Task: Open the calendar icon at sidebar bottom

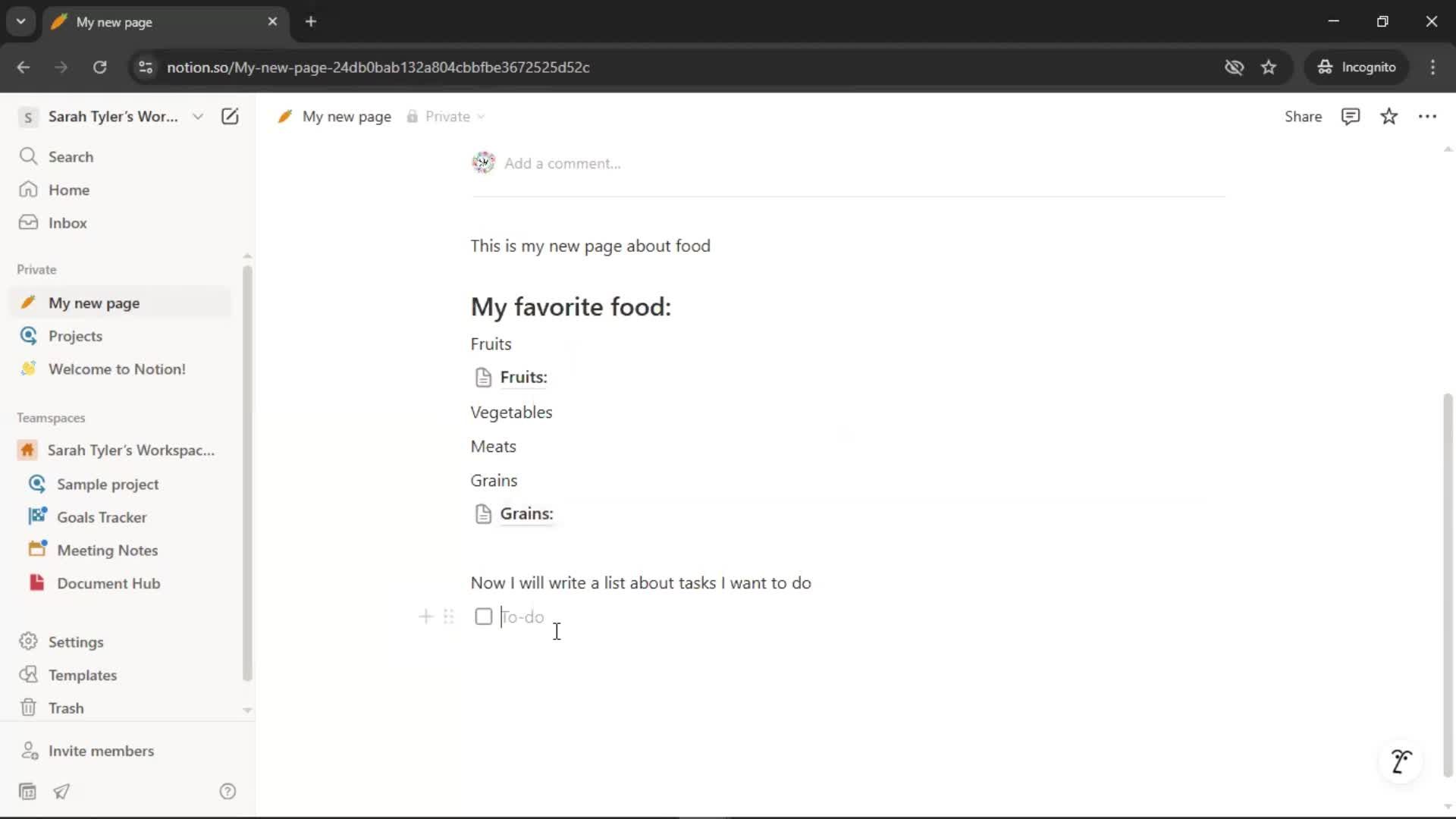Action: (27, 792)
